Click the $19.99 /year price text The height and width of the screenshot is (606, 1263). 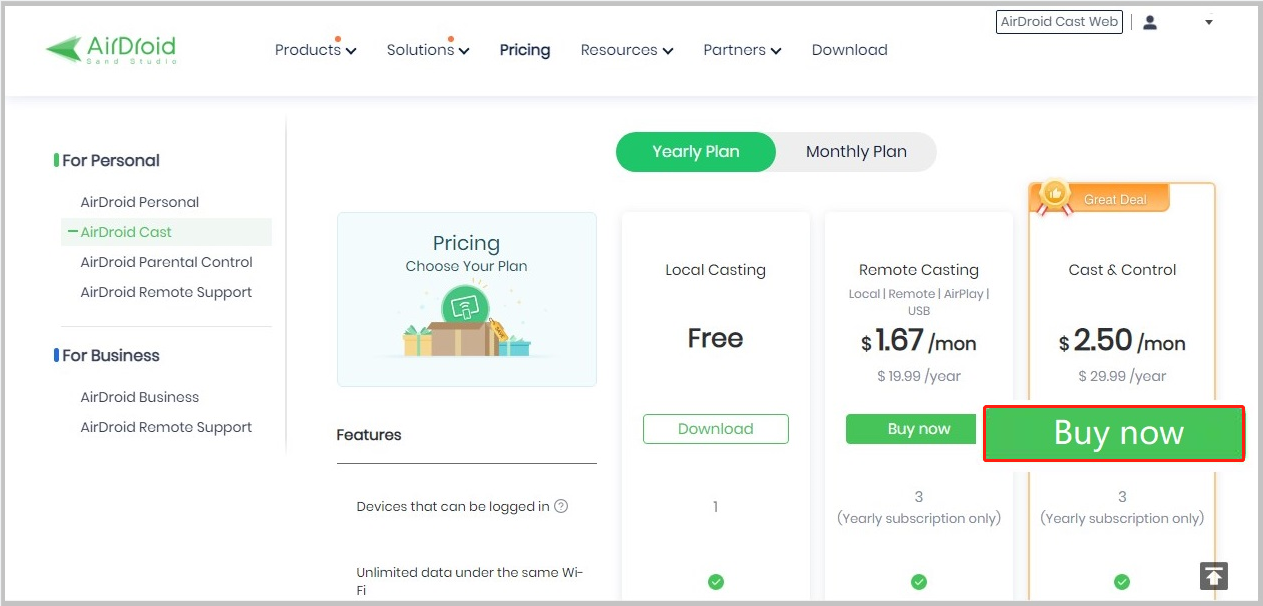[919, 376]
